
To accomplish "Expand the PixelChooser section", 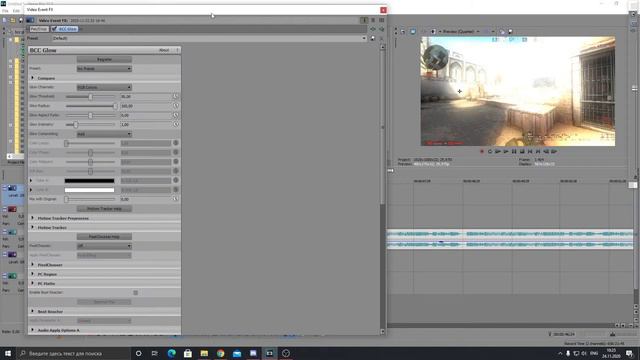I will 33,264.
